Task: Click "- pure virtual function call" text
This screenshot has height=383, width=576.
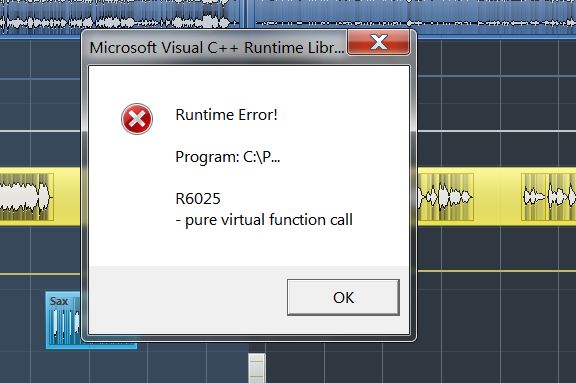Action: click(264, 220)
